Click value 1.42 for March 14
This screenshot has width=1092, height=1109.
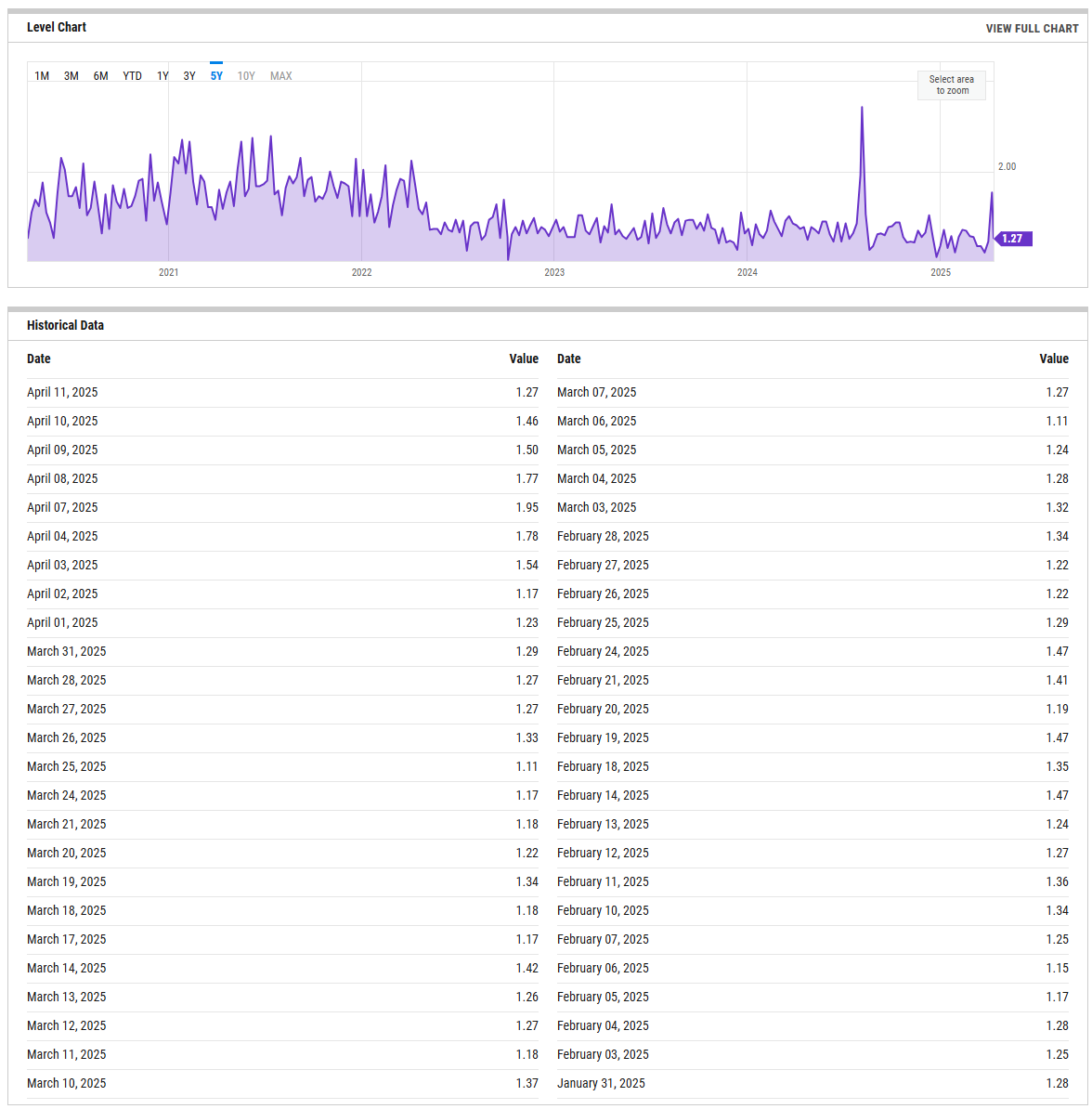[526, 968]
